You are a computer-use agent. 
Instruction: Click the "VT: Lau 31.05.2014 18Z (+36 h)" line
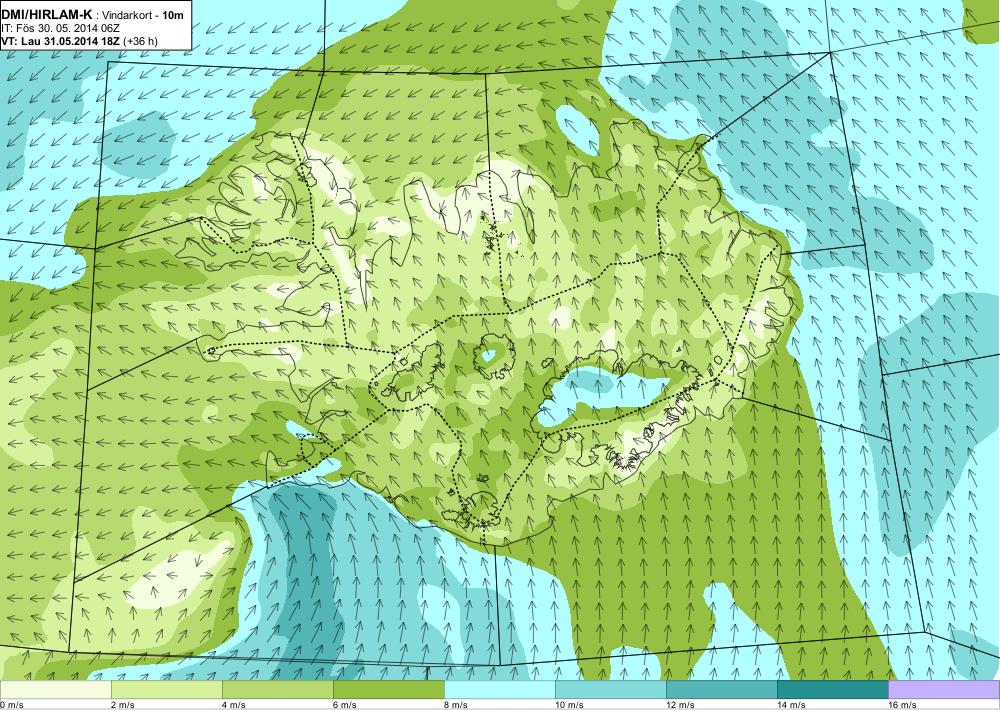click(x=80, y=41)
